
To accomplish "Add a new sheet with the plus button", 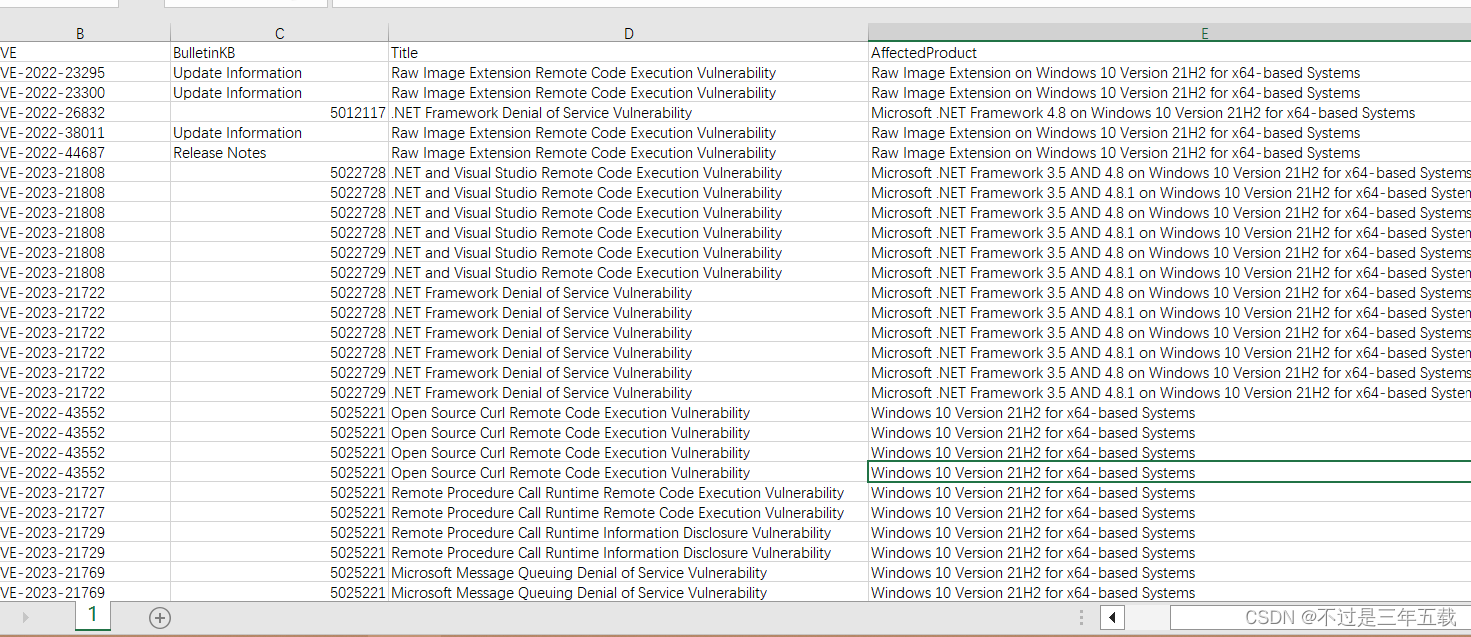I will (x=160, y=617).
